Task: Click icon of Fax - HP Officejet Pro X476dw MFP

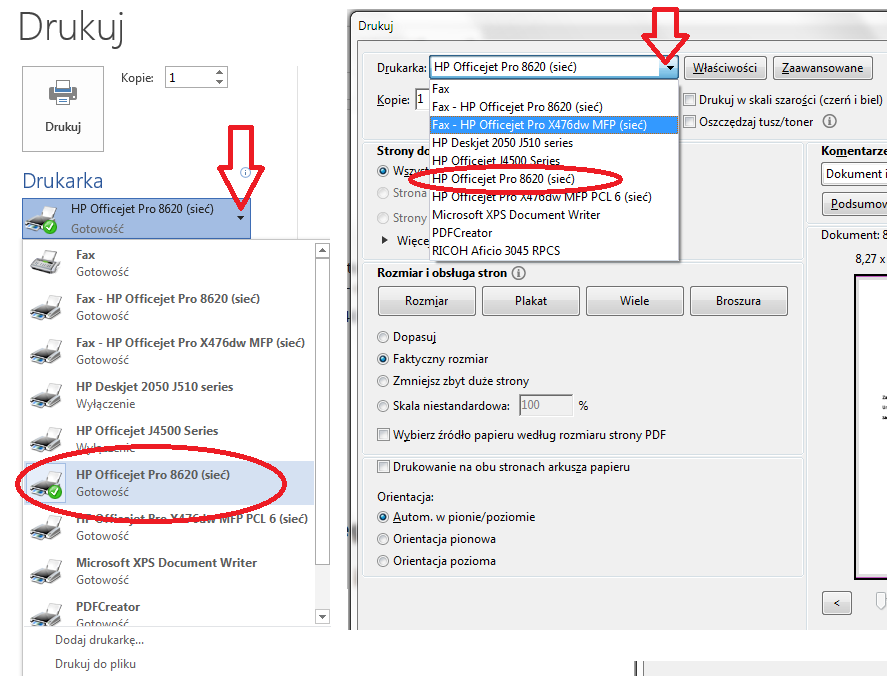Action: coord(45,351)
